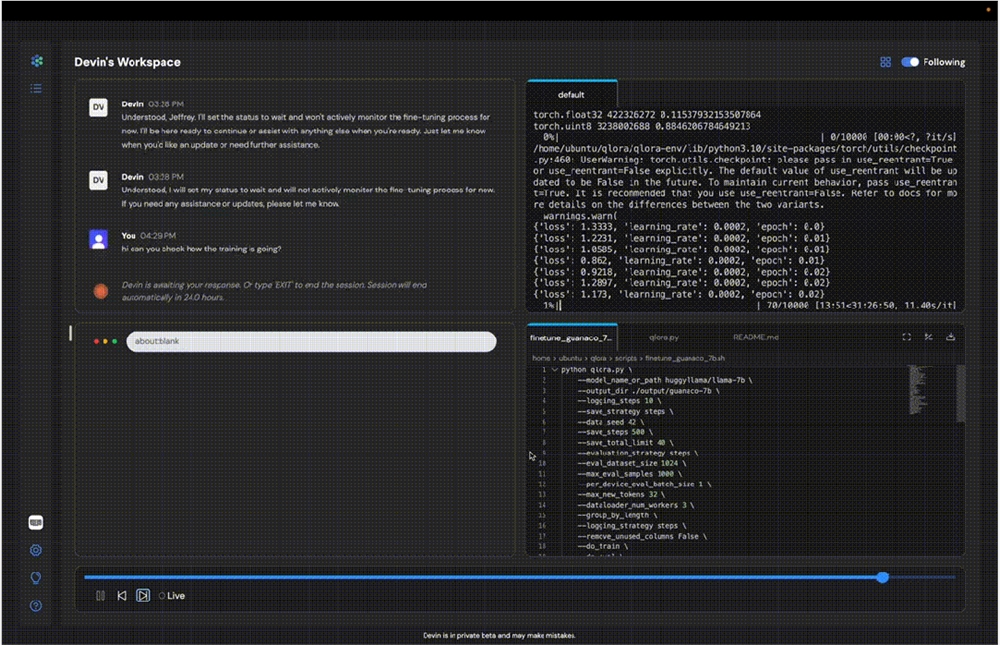Image resolution: width=1000 pixels, height=645 pixels.
Task: Click Devin avatar on 03:26 PM message
Action: tap(98, 107)
